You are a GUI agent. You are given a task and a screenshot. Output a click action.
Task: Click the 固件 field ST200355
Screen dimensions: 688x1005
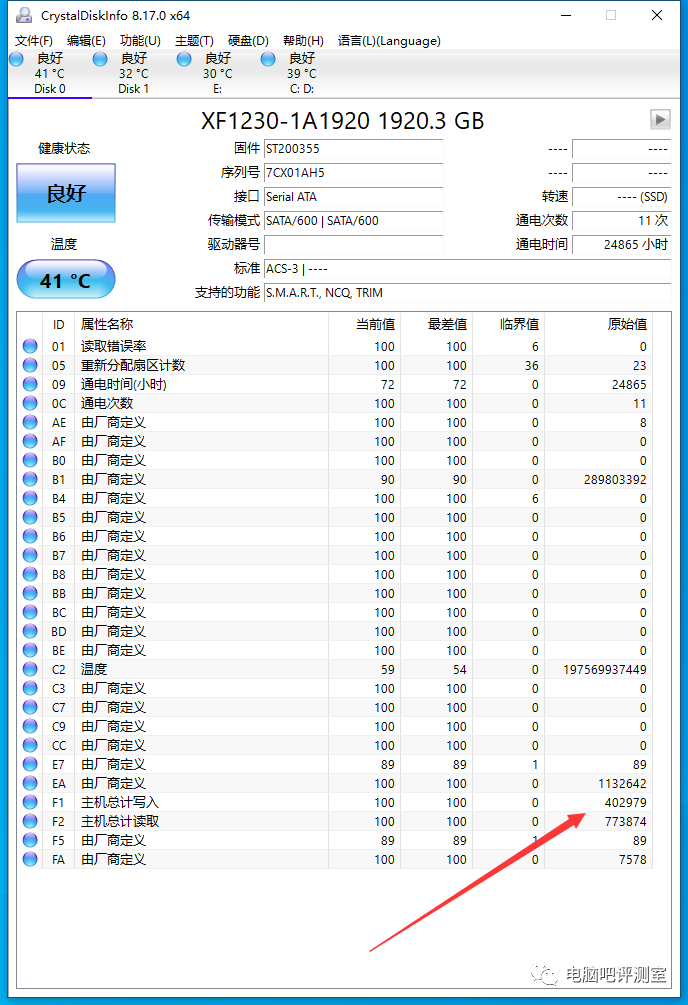[x=353, y=149]
